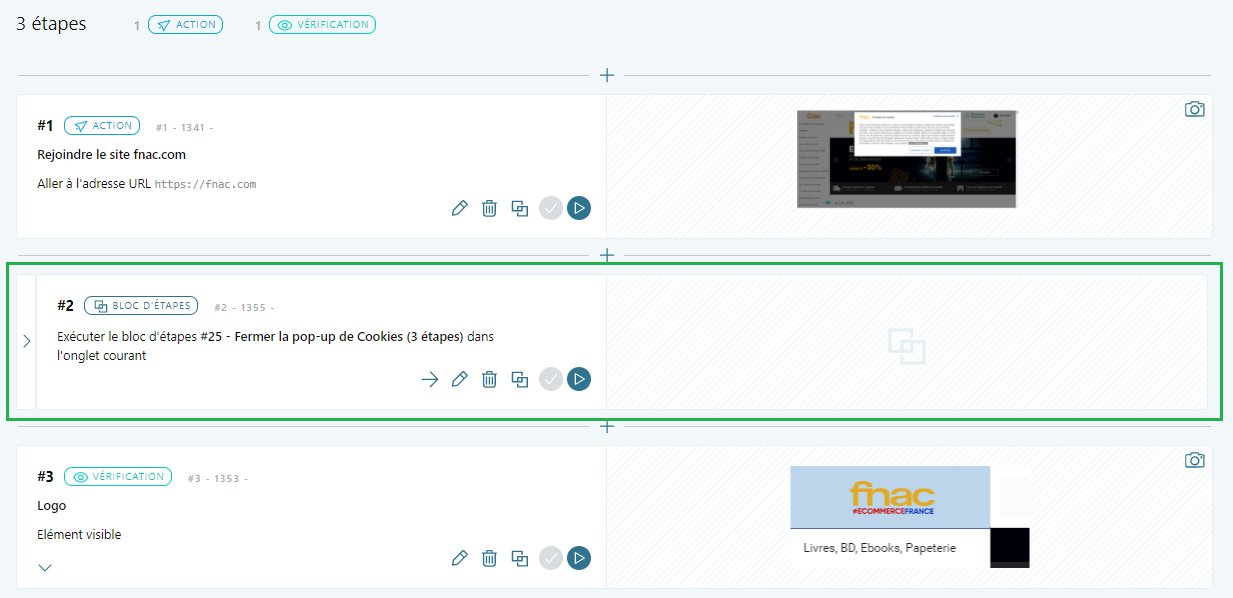Screen dimensions: 1233x598
Task: Edit step #2 block with the pencil icon
Action: (x=460, y=379)
